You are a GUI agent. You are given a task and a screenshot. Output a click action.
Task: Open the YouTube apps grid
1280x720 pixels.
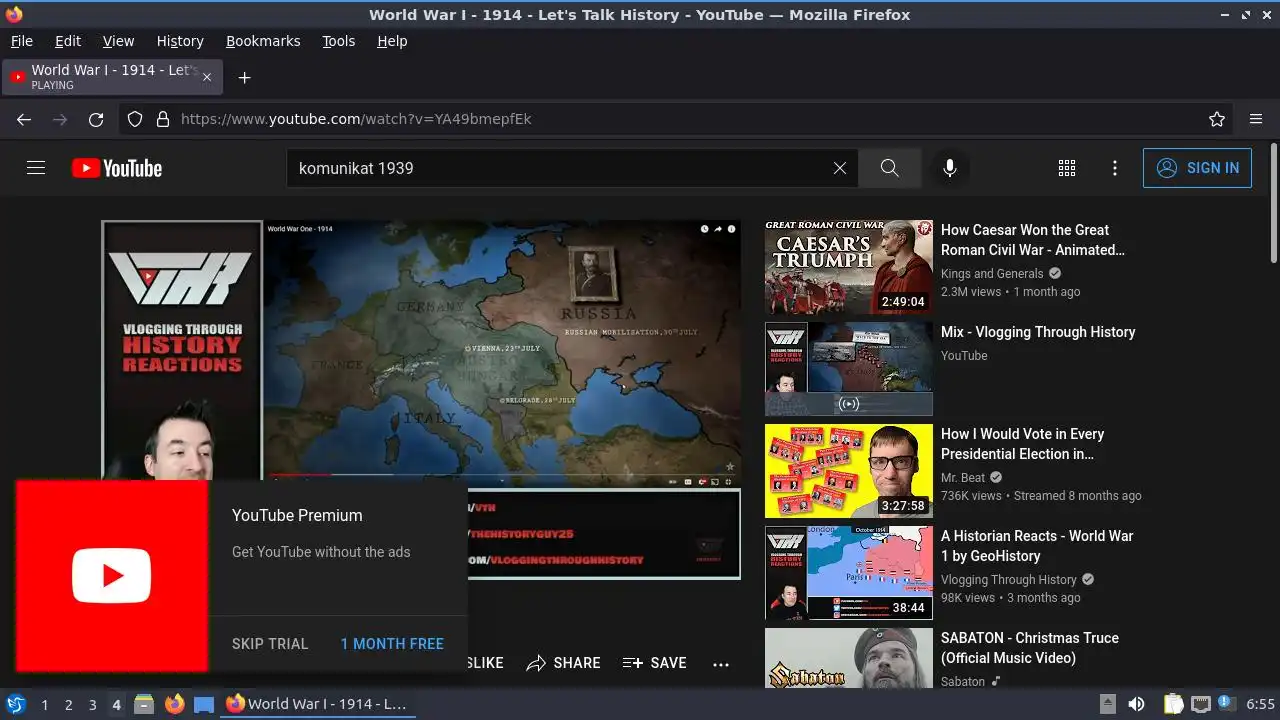click(x=1067, y=168)
